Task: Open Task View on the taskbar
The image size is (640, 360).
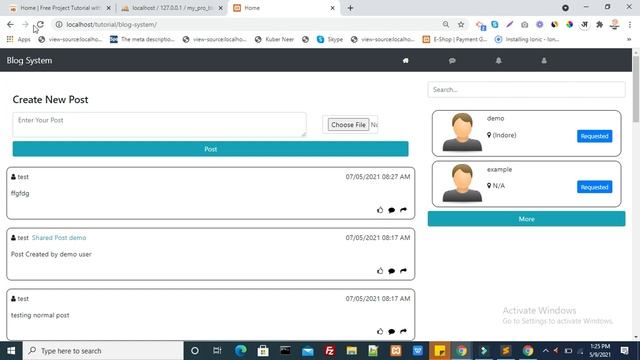Action: click(x=217, y=351)
